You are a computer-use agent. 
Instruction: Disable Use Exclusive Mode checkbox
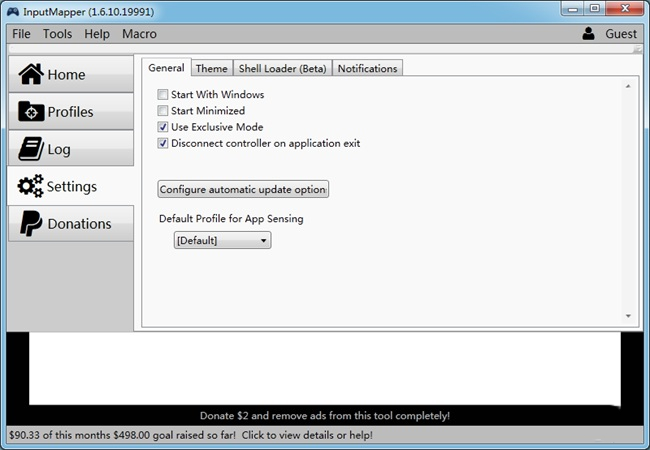pyautogui.click(x=162, y=127)
